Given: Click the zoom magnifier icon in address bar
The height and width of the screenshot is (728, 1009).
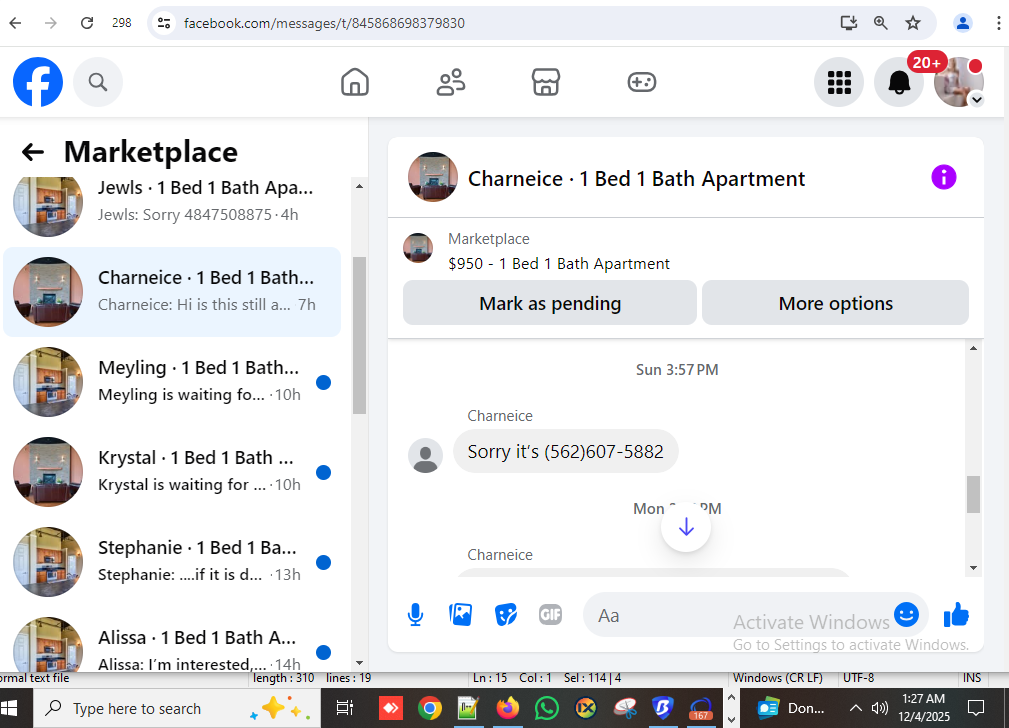Looking at the screenshot, I should [880, 23].
